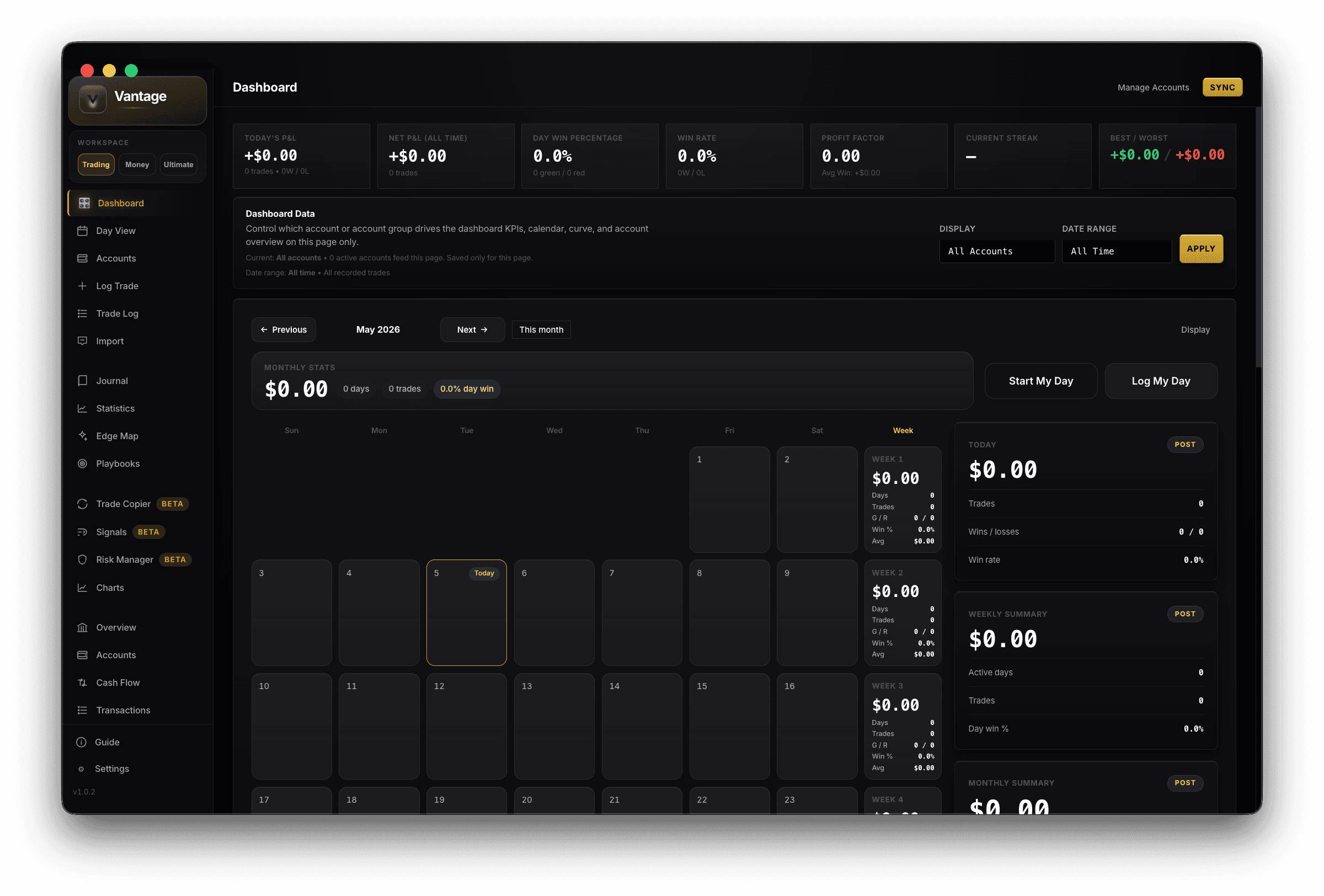Viewport: 1324px width, 896px height.
Task: Click the Settings gear icon
Action: click(81, 769)
